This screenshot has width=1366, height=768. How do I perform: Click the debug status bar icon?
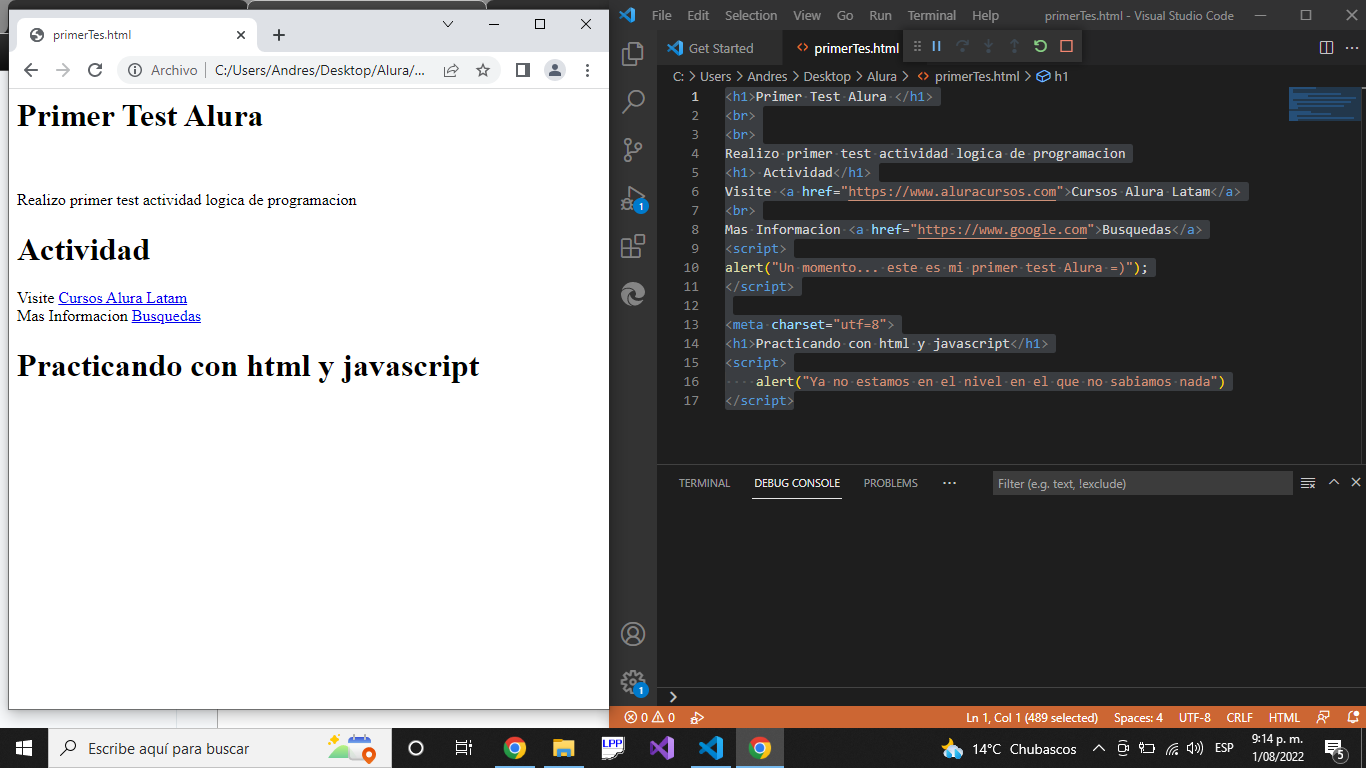click(x=698, y=717)
